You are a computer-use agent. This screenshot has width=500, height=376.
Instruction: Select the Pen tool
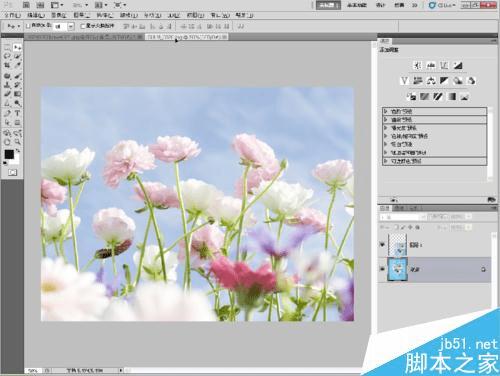point(7,113)
